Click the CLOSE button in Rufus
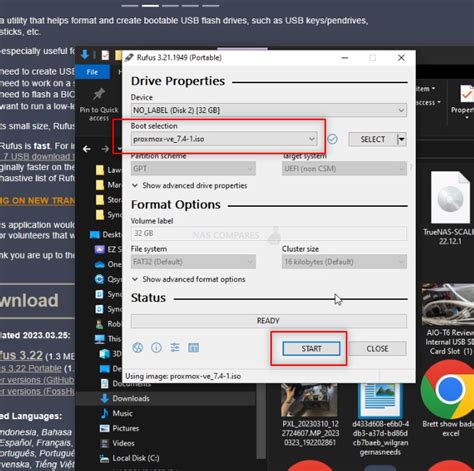 377,349
